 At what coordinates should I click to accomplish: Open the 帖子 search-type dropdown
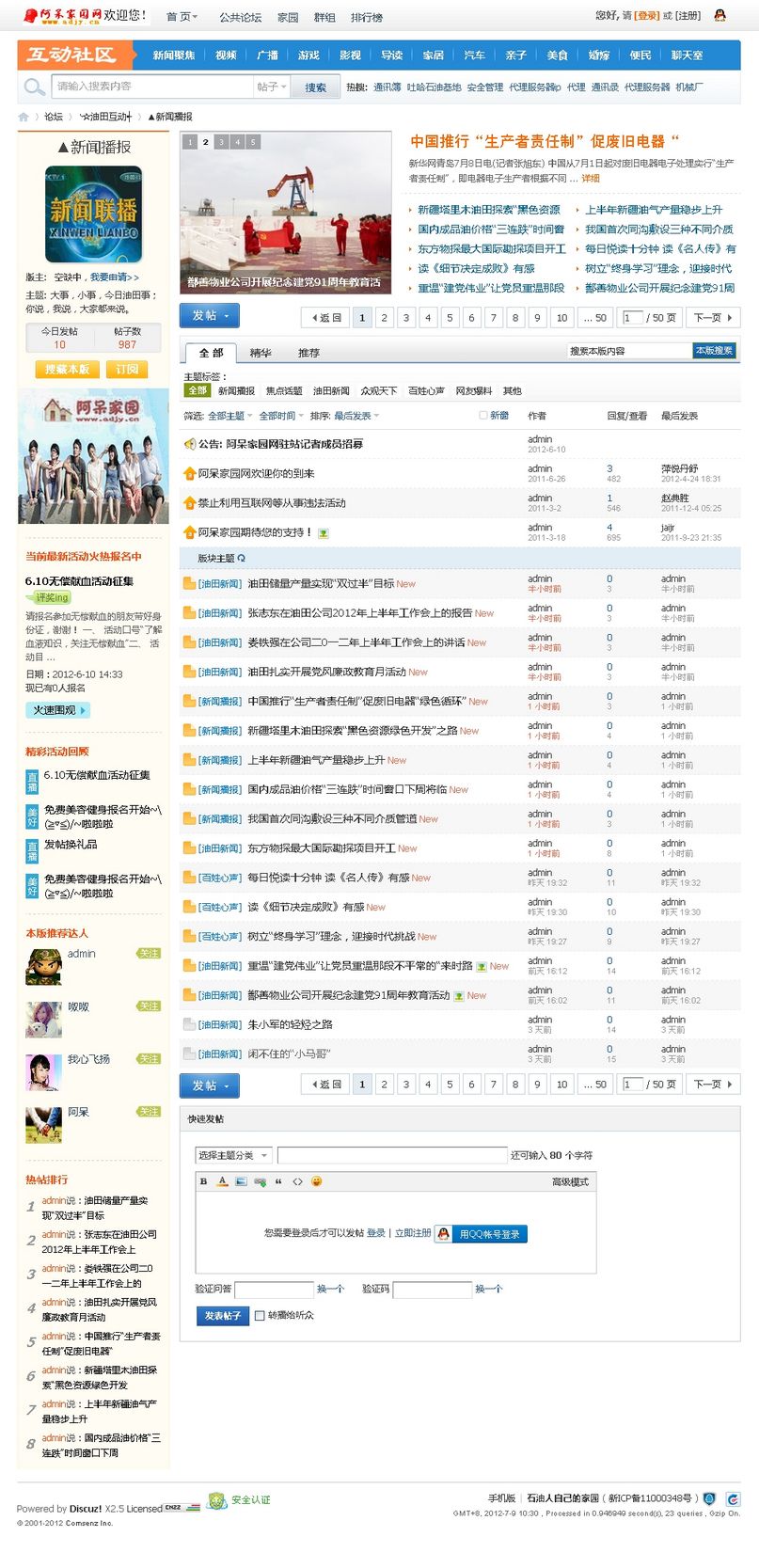tap(271, 87)
